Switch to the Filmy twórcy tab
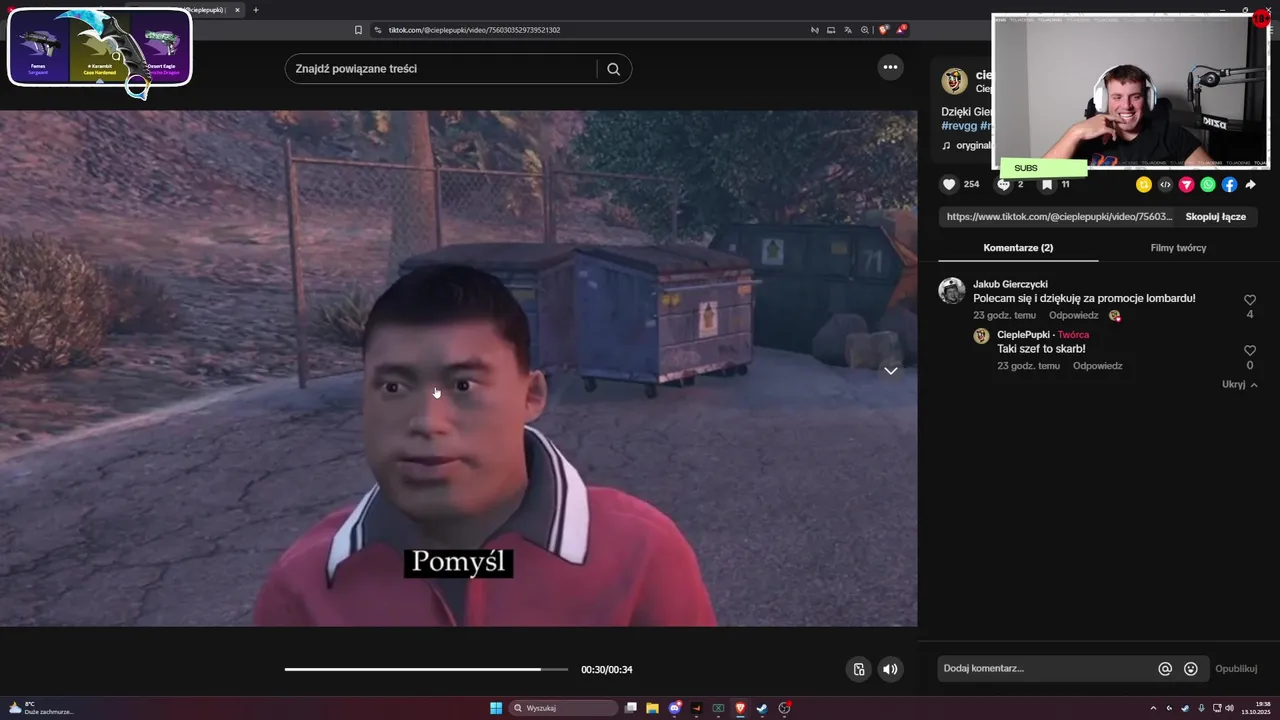Image resolution: width=1280 pixels, height=720 pixels. (x=1178, y=248)
